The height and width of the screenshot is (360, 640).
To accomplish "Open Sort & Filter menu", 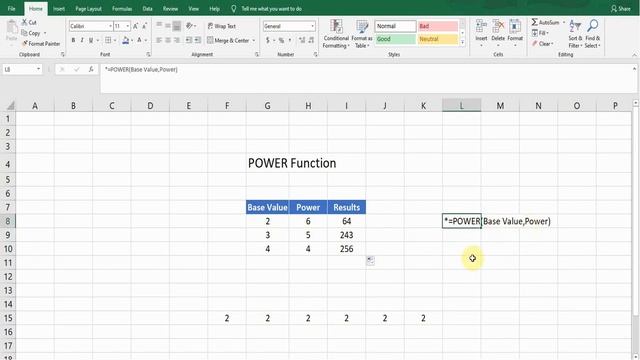I will coord(575,34).
